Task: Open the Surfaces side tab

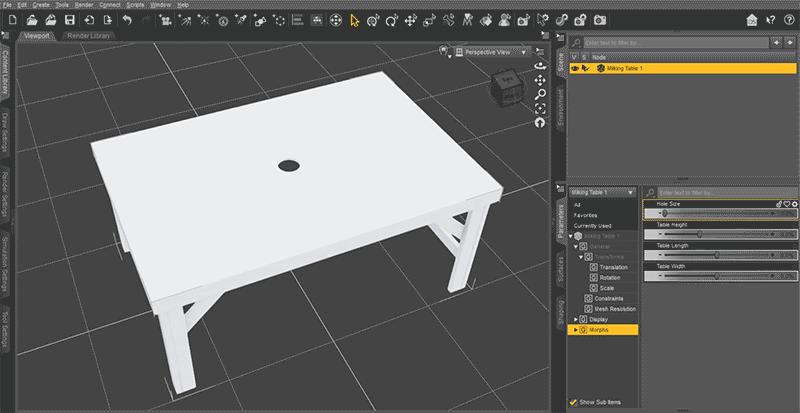Action: click(x=560, y=270)
